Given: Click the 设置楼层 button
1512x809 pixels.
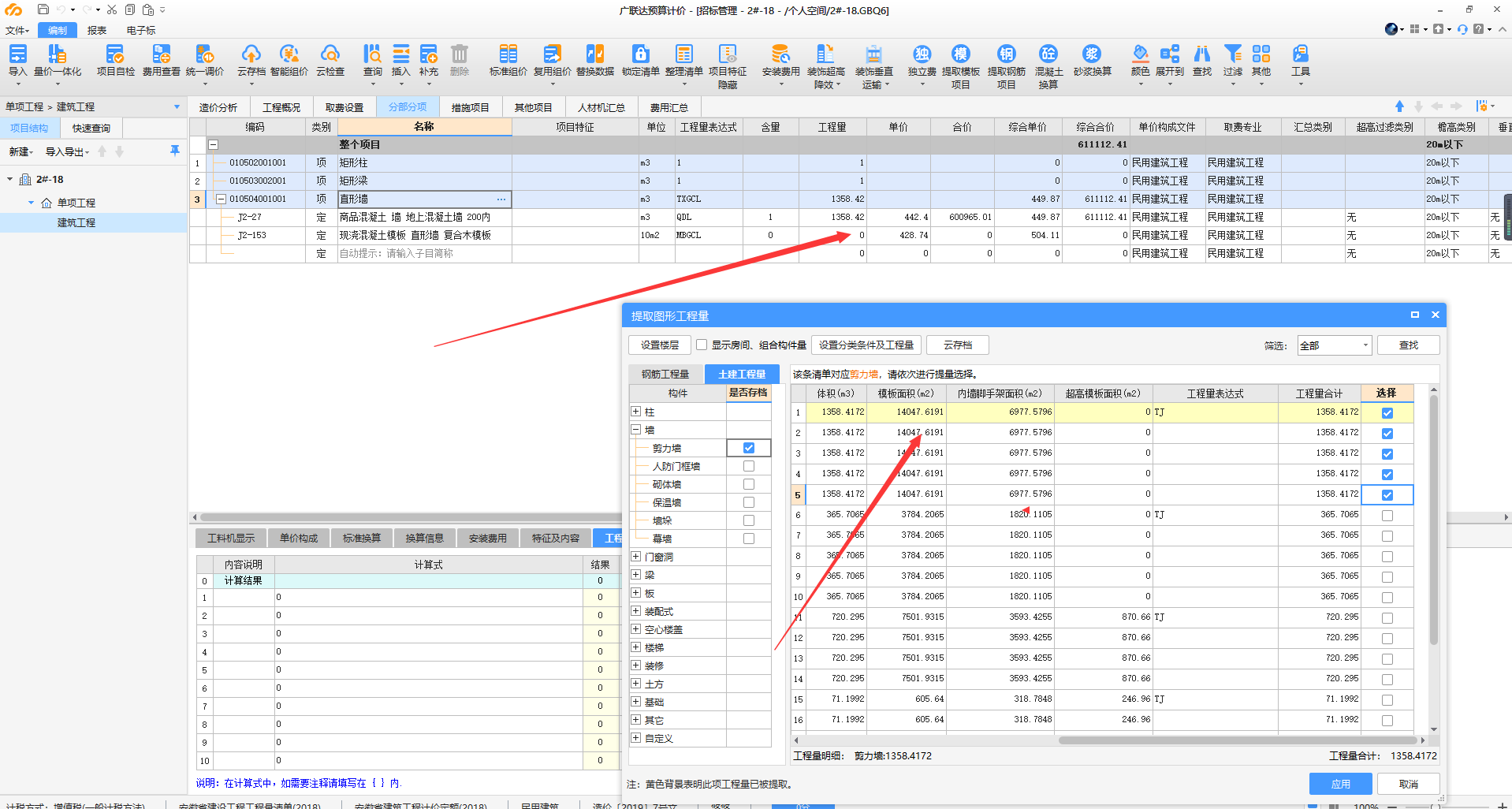Looking at the screenshot, I should click(660, 345).
